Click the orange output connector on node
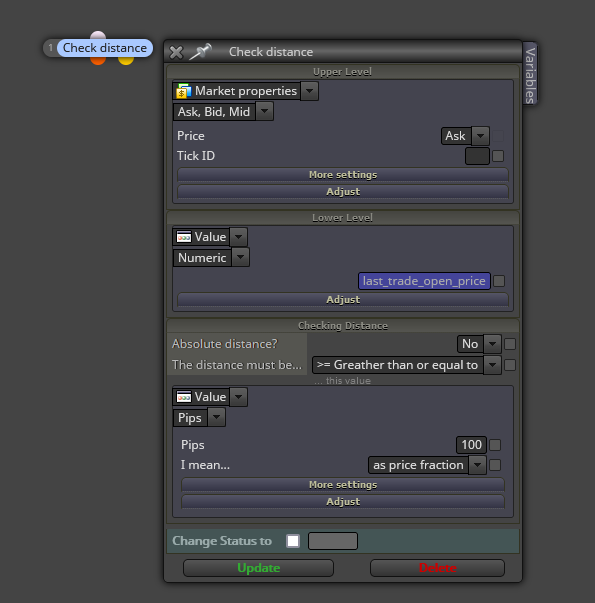Image resolution: width=595 pixels, height=603 pixels. 98,61
